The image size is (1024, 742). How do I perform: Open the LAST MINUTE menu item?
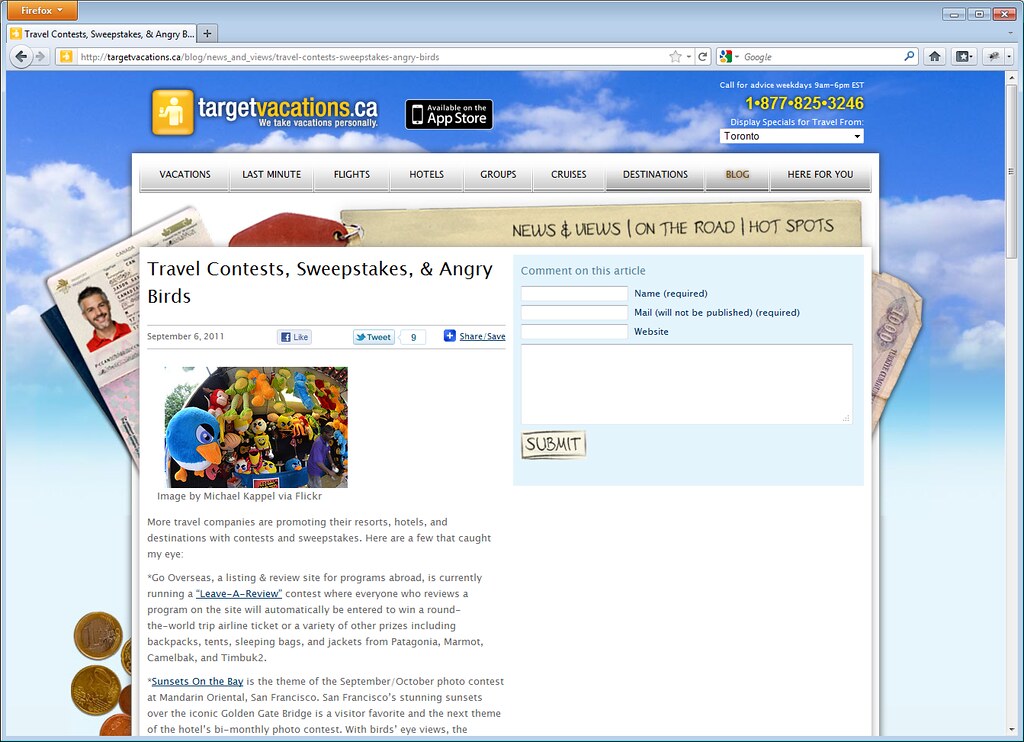[272, 175]
